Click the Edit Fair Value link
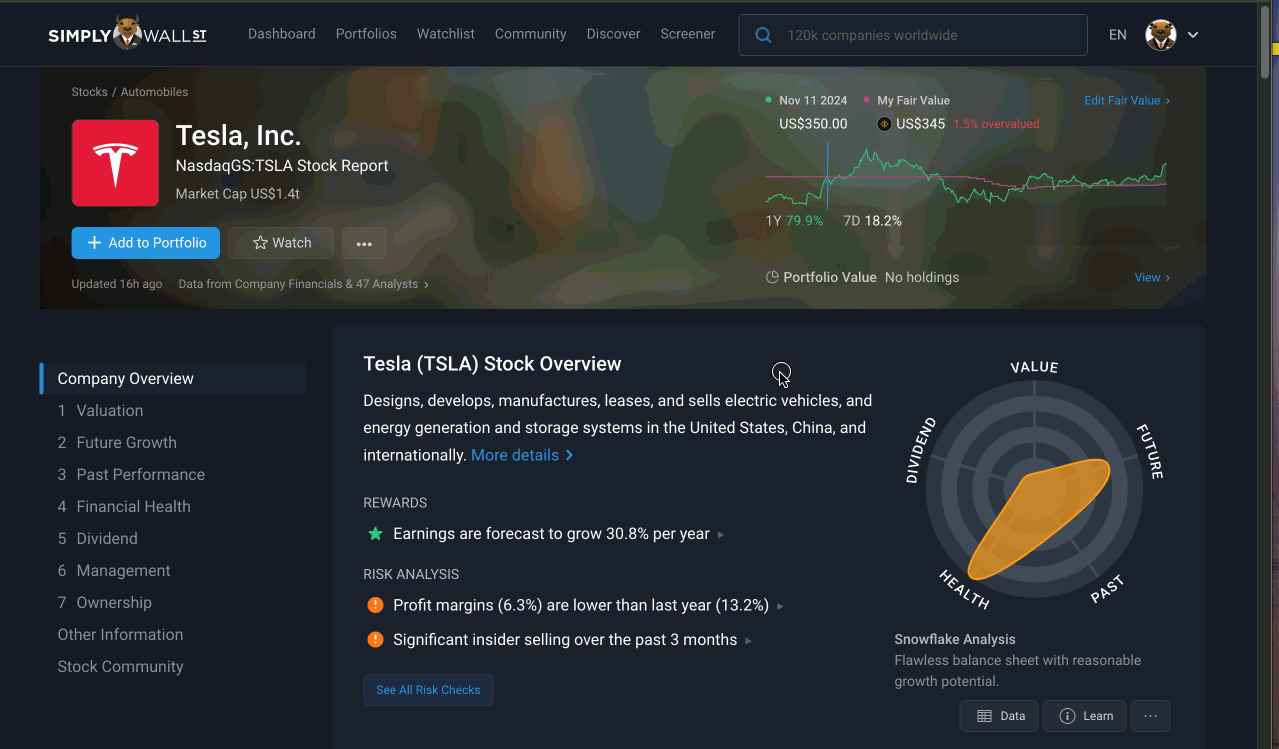Screen dimensions: 1279x749 click(x=1127, y=100)
